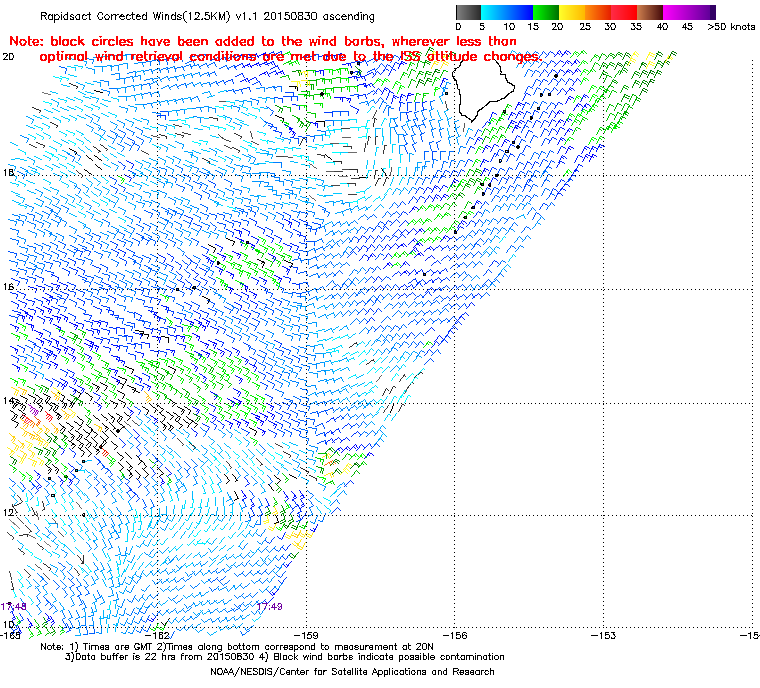Click the '10' label under the color bar
760x688 pixels.
click(x=509, y=27)
